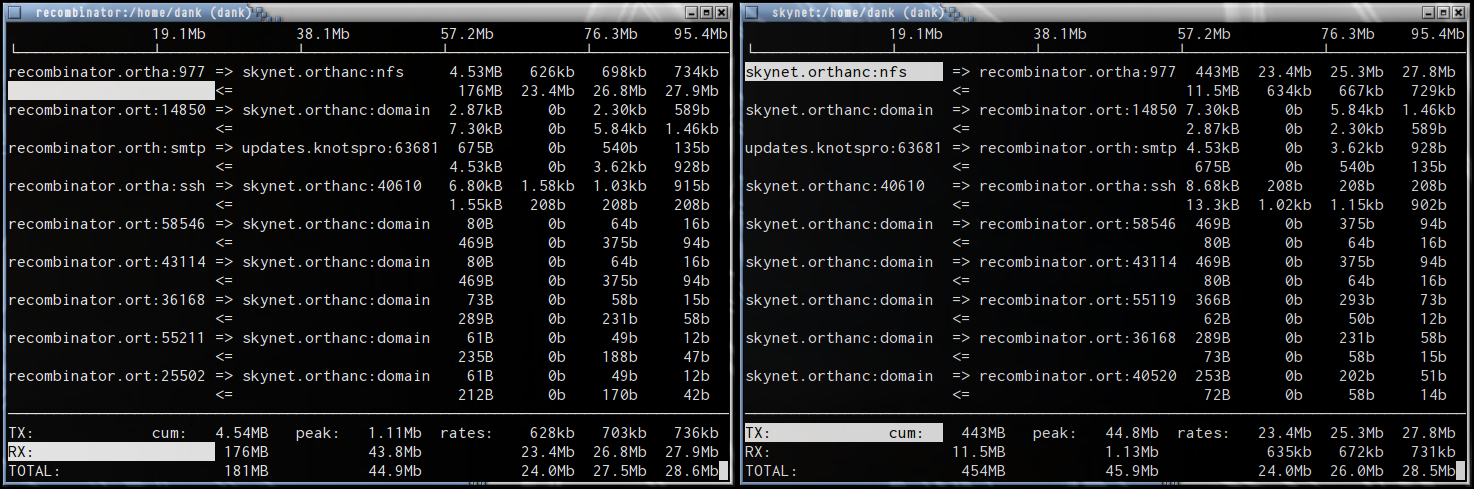1474x489 pixels.
Task: Select highlighted skynet.orthanc:nfs host in skynet window
Action: (x=843, y=72)
